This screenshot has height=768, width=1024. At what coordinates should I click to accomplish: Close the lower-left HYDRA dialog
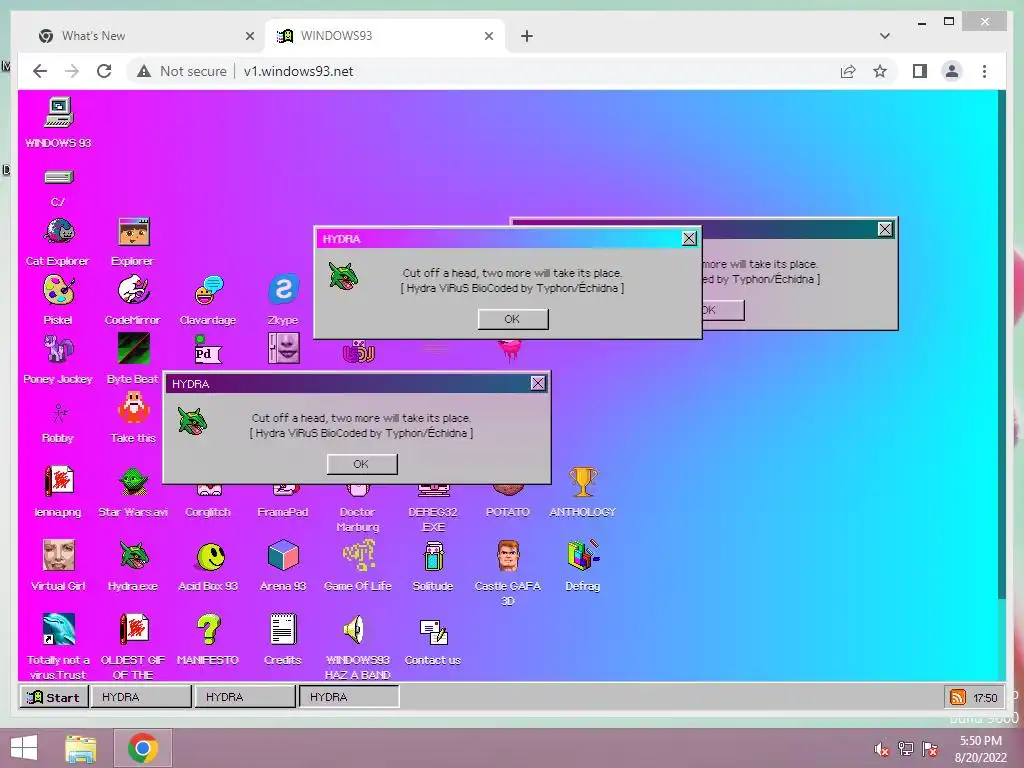click(x=537, y=383)
